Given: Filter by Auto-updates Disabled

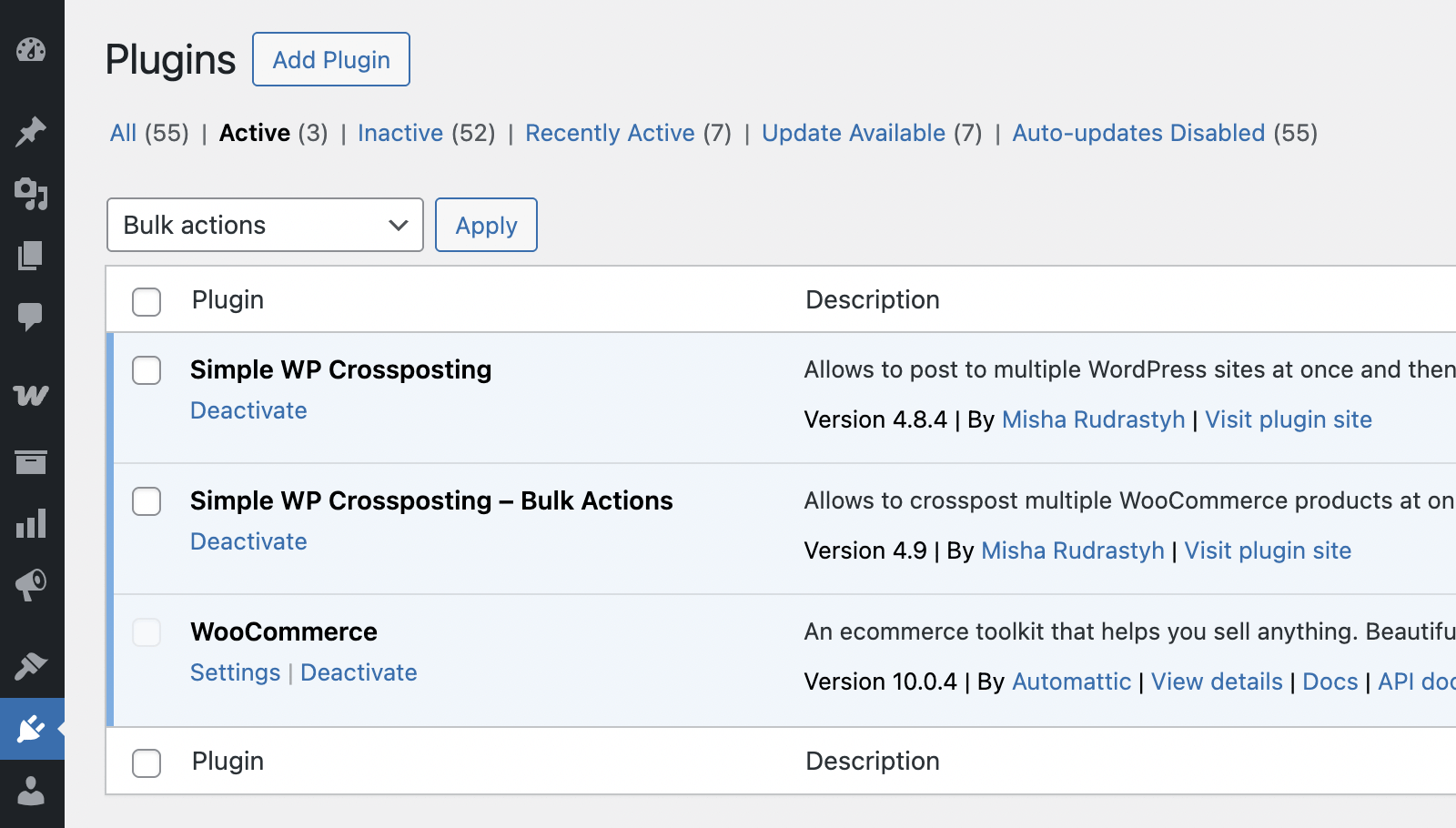Looking at the screenshot, I should 1138,133.
